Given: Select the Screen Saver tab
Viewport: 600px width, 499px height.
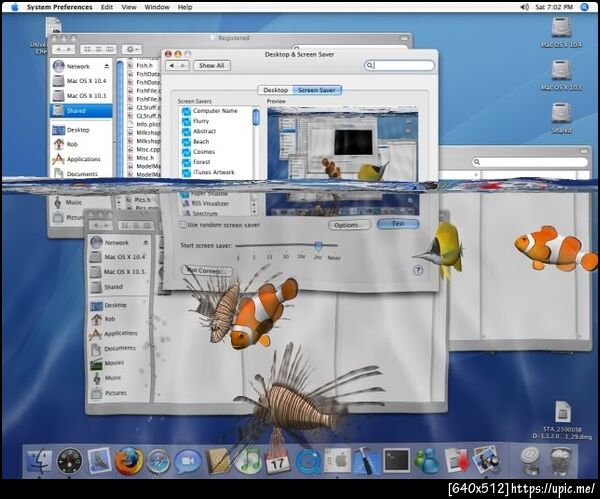Looking at the screenshot, I should [x=317, y=90].
